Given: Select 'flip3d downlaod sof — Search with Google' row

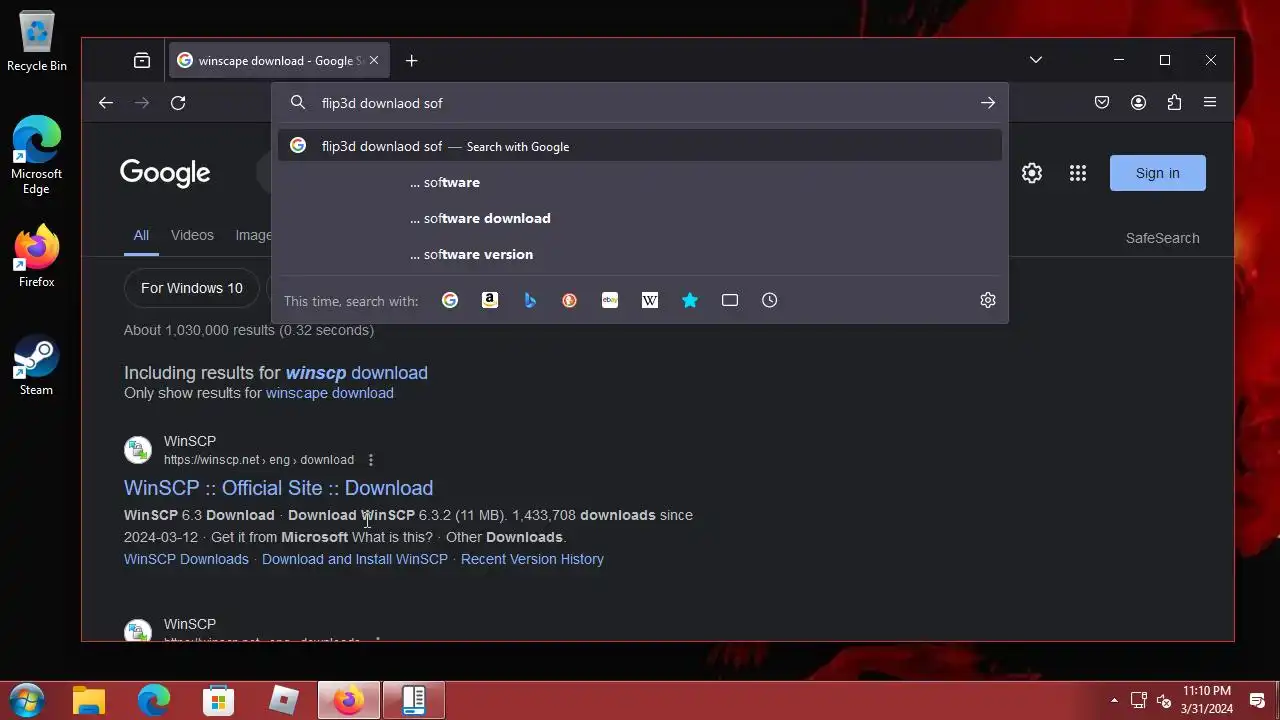Looking at the screenshot, I should (x=640, y=146).
